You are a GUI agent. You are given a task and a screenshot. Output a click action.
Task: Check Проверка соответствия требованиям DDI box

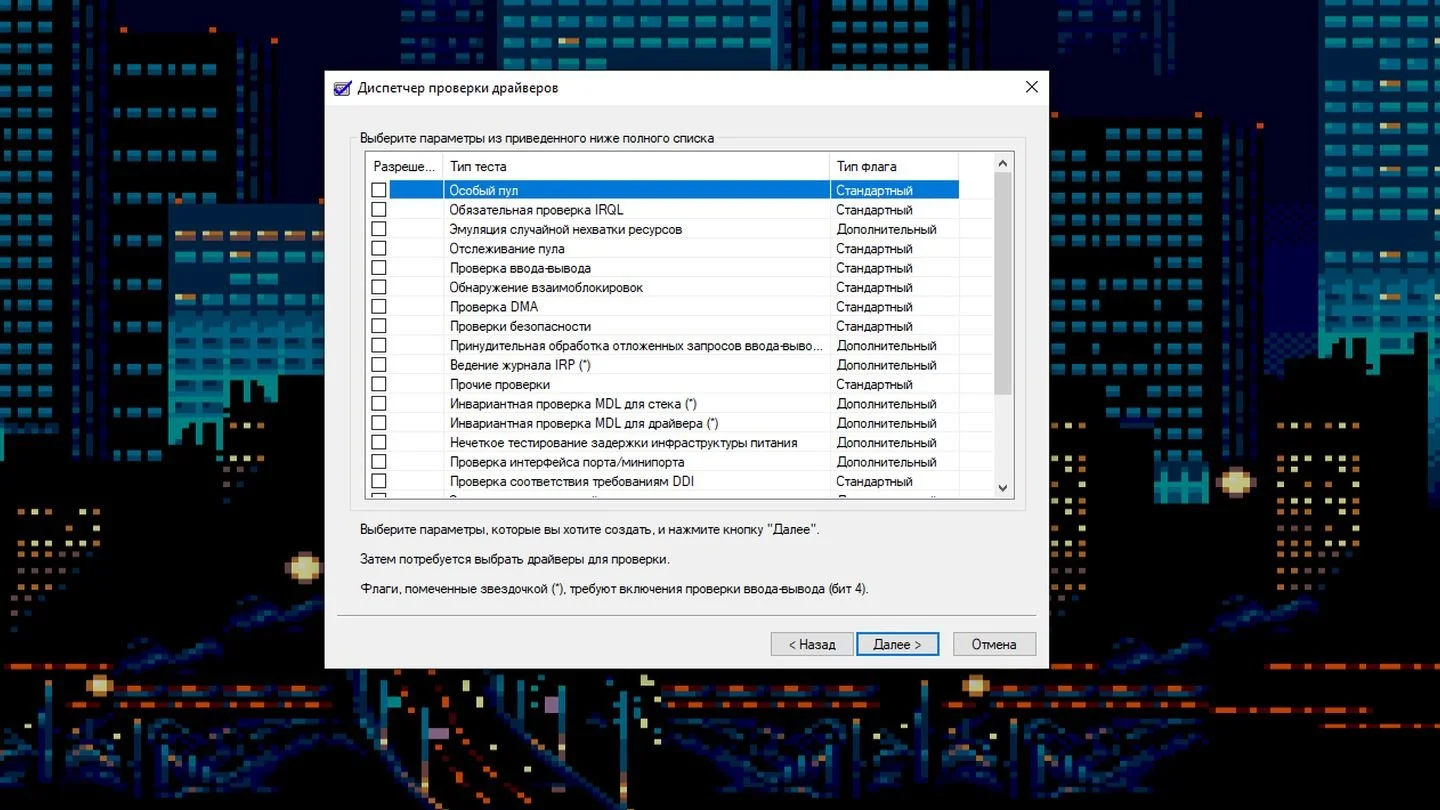[378, 481]
